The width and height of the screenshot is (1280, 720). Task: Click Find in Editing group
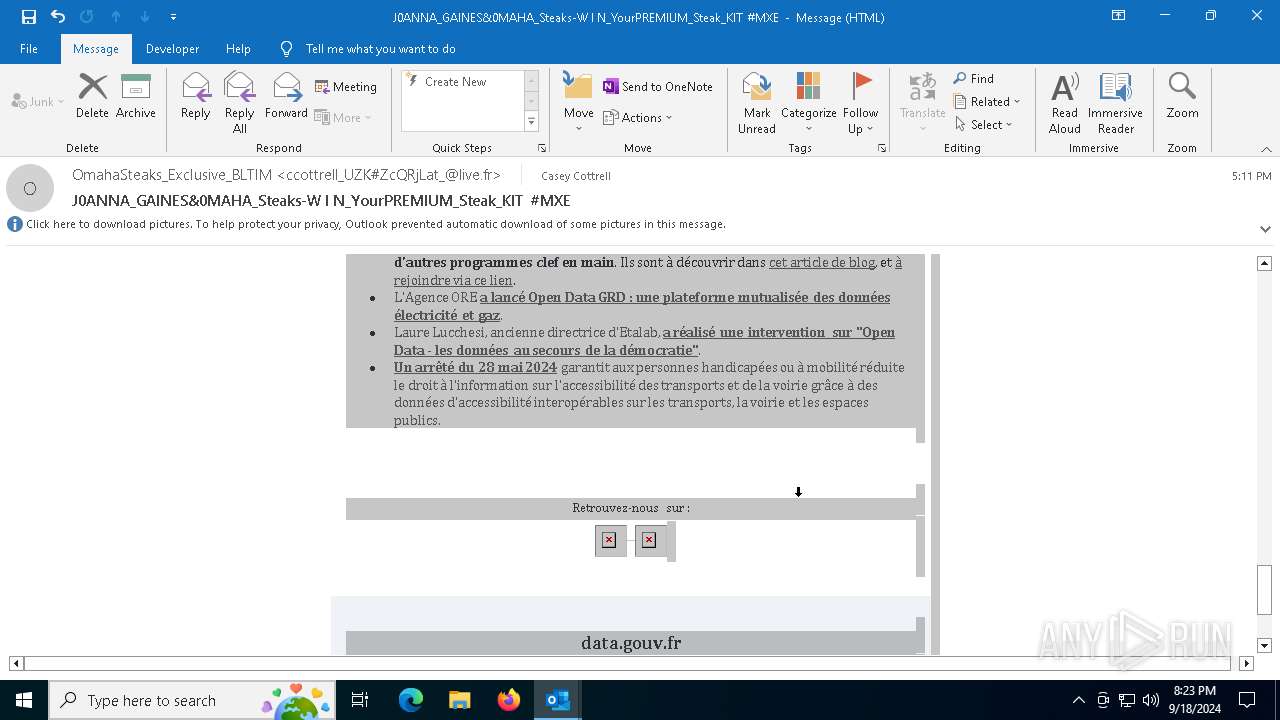click(974, 79)
